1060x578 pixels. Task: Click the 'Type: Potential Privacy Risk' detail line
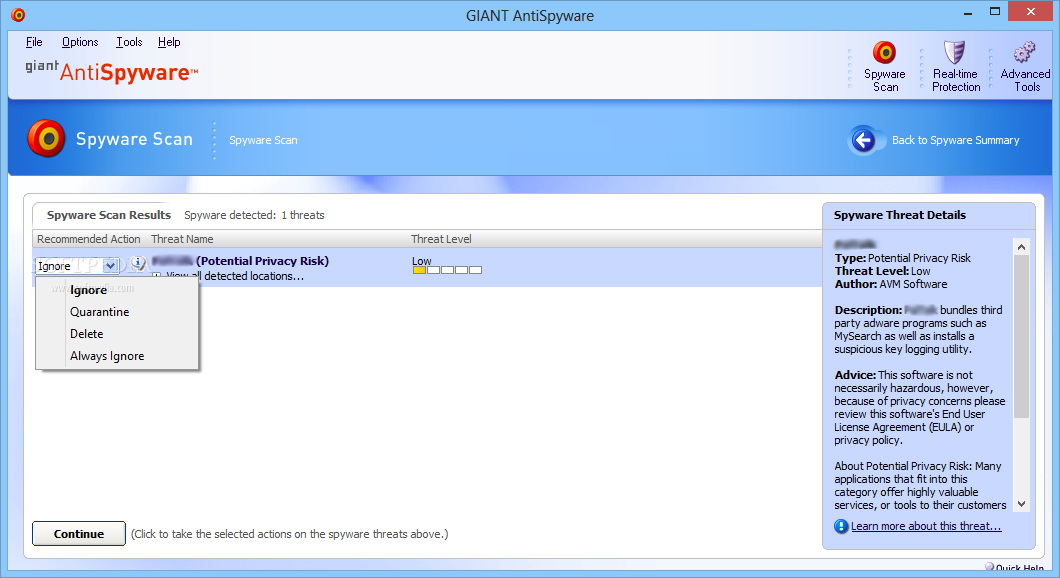coord(902,258)
